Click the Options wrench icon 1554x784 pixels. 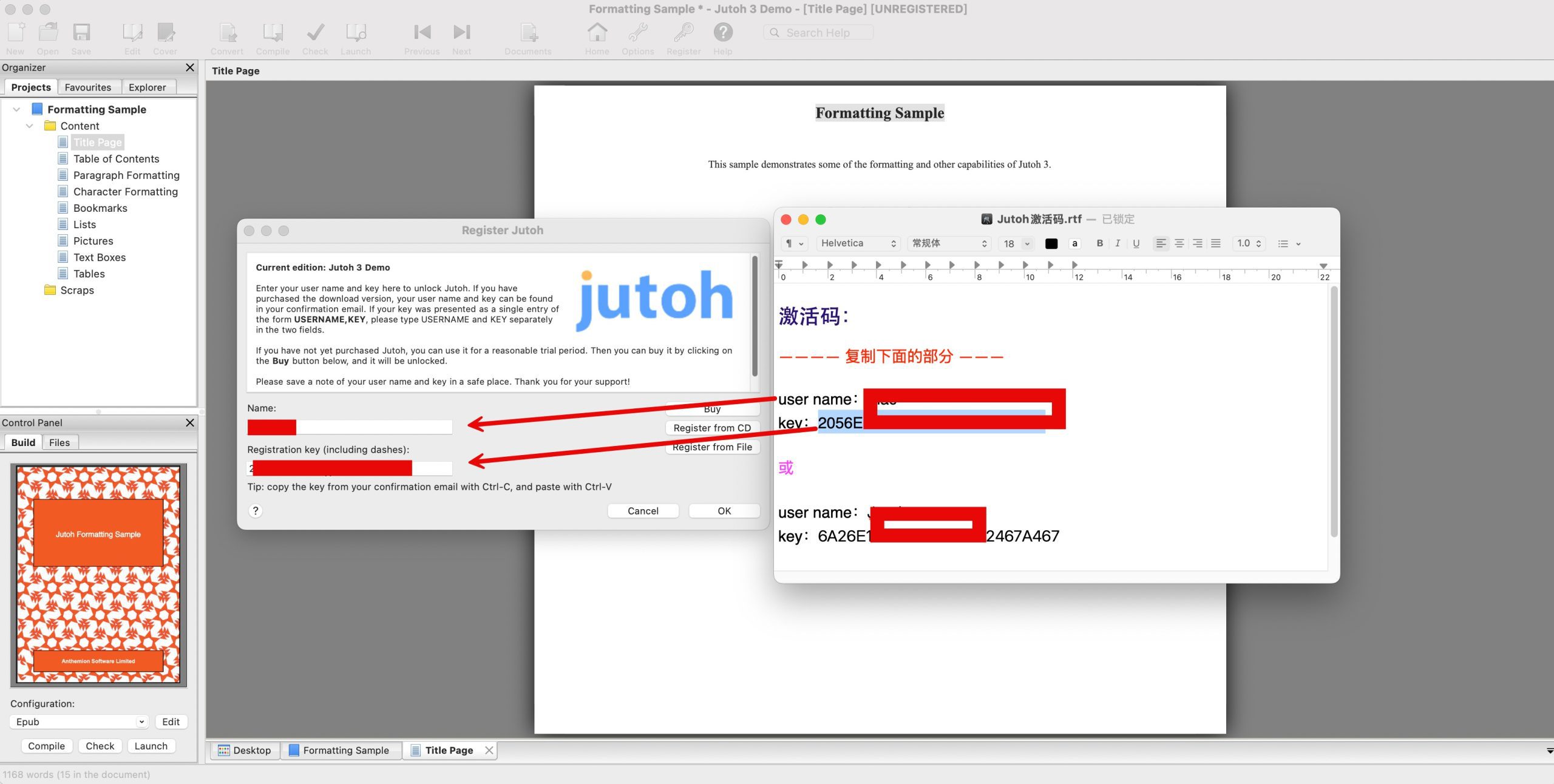coord(637,33)
